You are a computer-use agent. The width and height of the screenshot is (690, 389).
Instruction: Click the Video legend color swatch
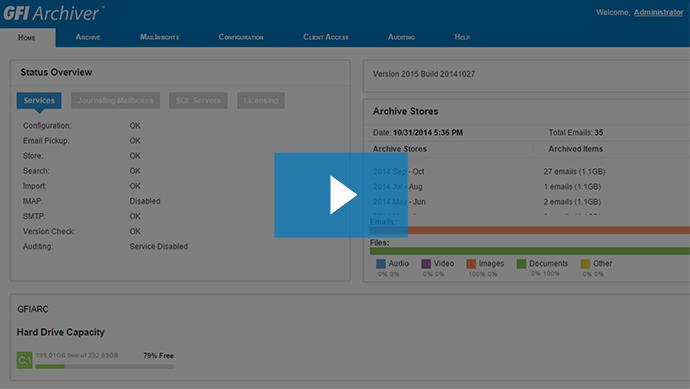(426, 264)
